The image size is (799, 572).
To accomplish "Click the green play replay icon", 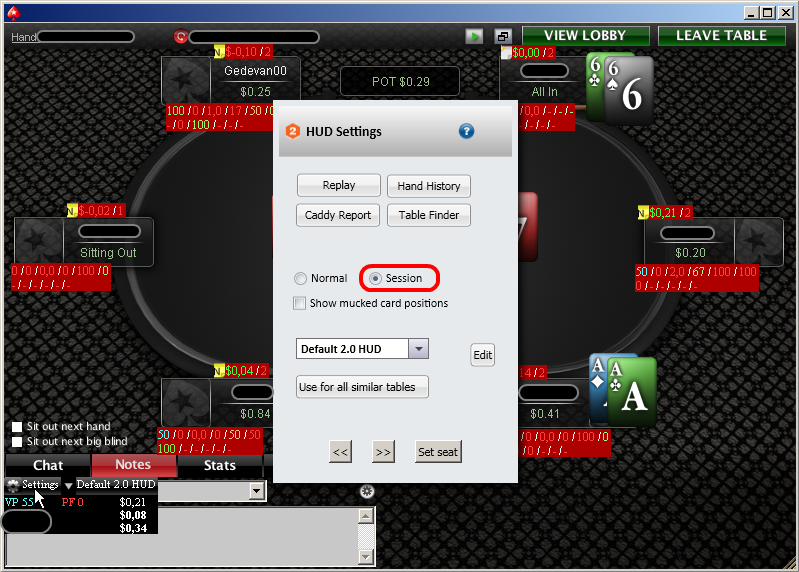I will coord(474,36).
